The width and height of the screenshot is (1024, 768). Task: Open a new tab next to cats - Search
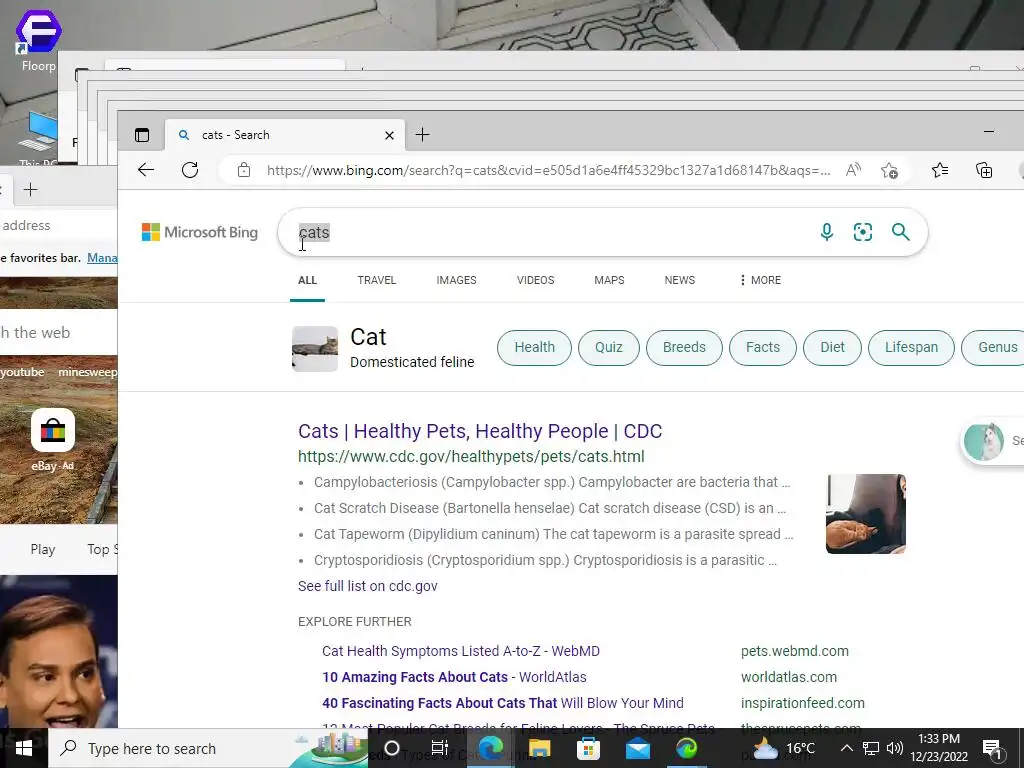tap(423, 135)
